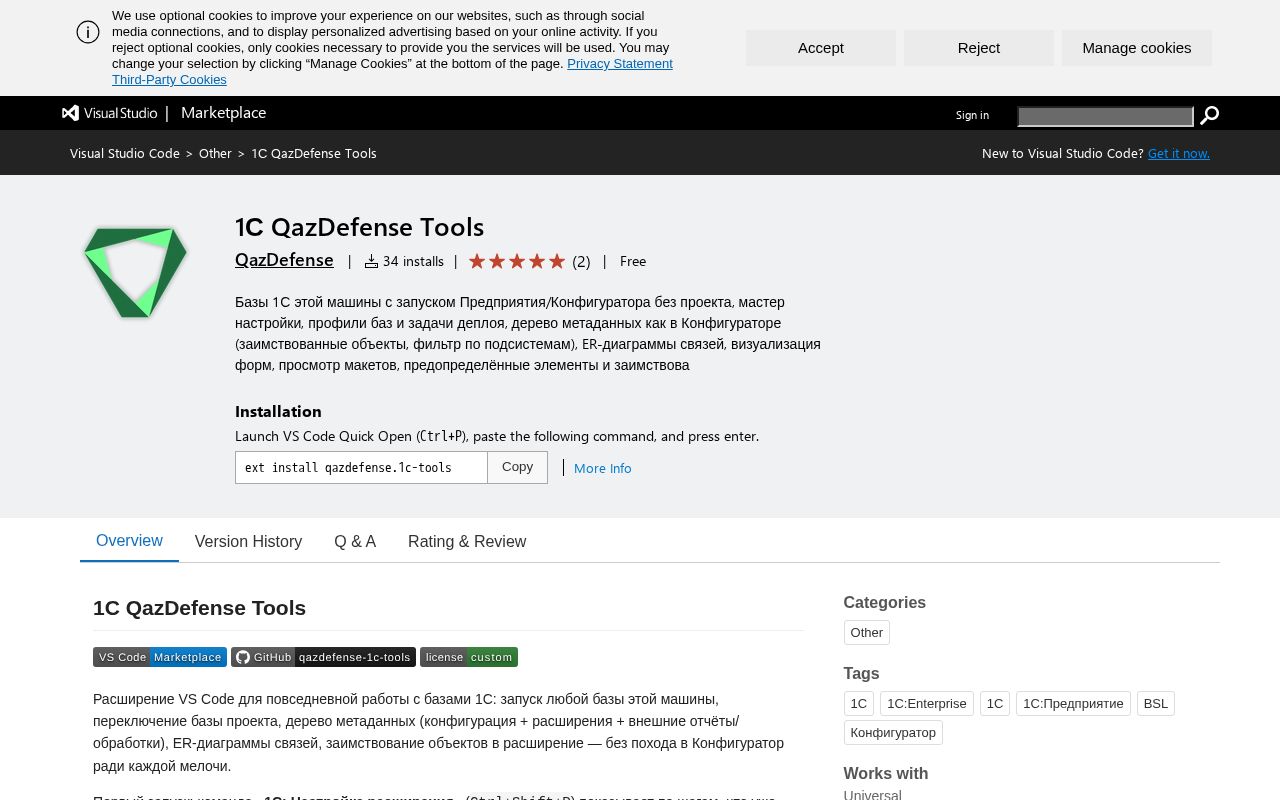
Task: Select the 1C:Предприятие tag
Action: pyautogui.click(x=1073, y=703)
